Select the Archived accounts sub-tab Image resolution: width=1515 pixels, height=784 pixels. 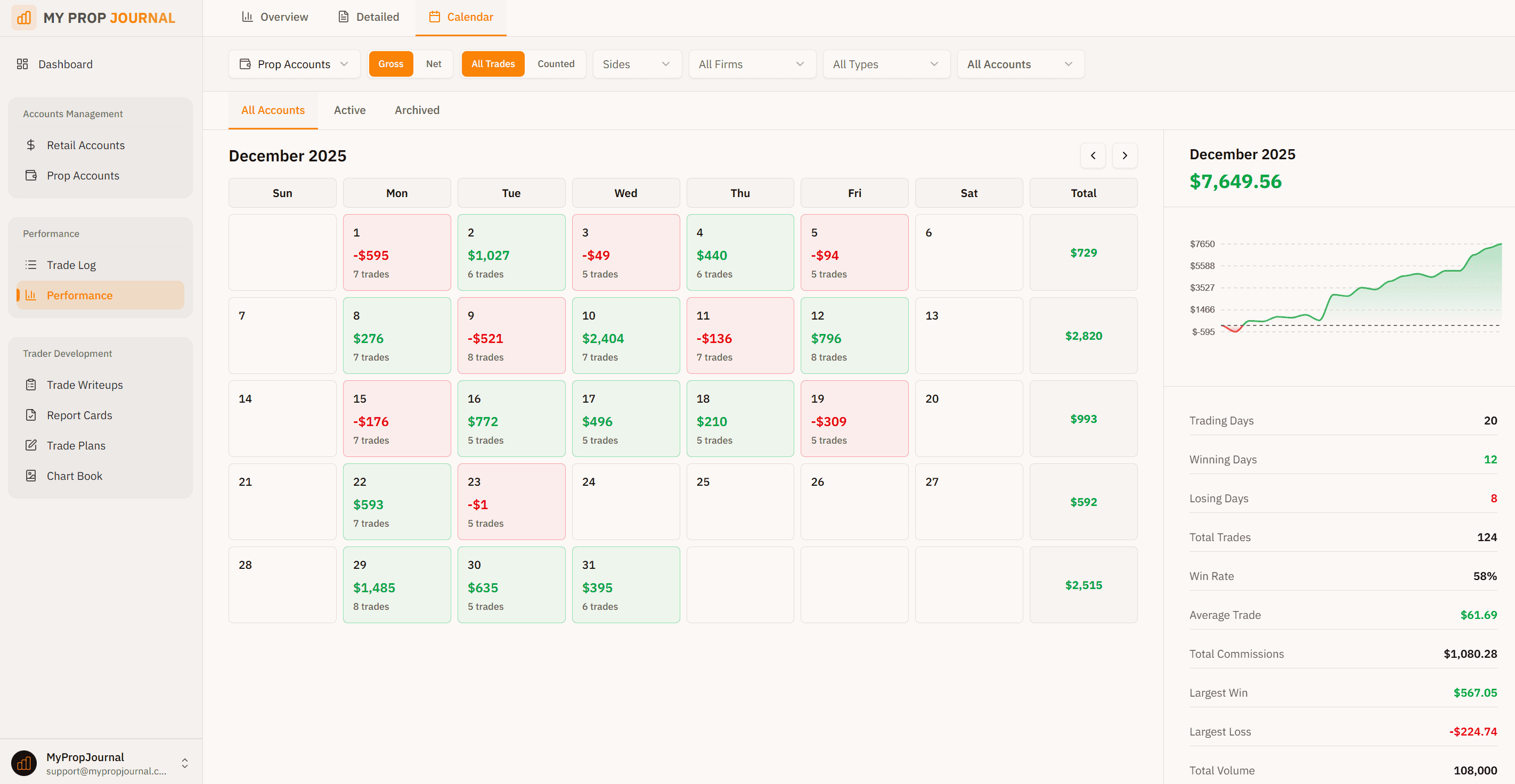pyautogui.click(x=417, y=110)
